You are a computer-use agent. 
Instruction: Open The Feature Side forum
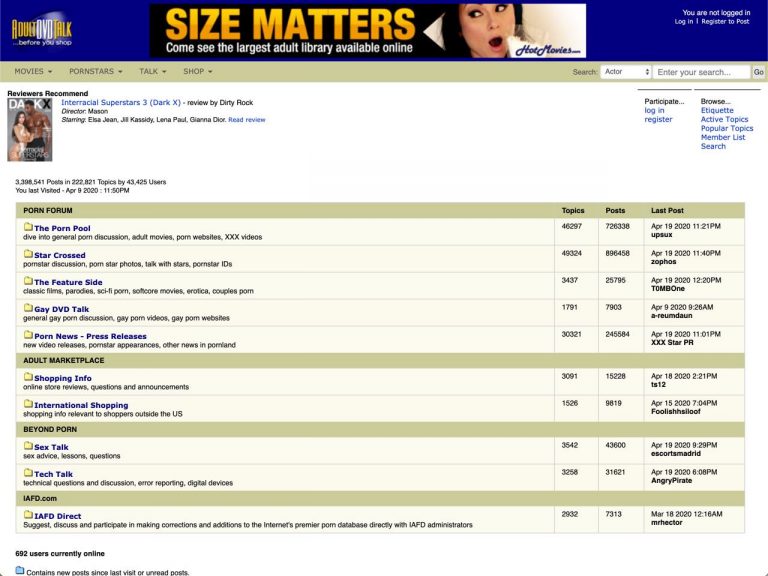coord(68,282)
